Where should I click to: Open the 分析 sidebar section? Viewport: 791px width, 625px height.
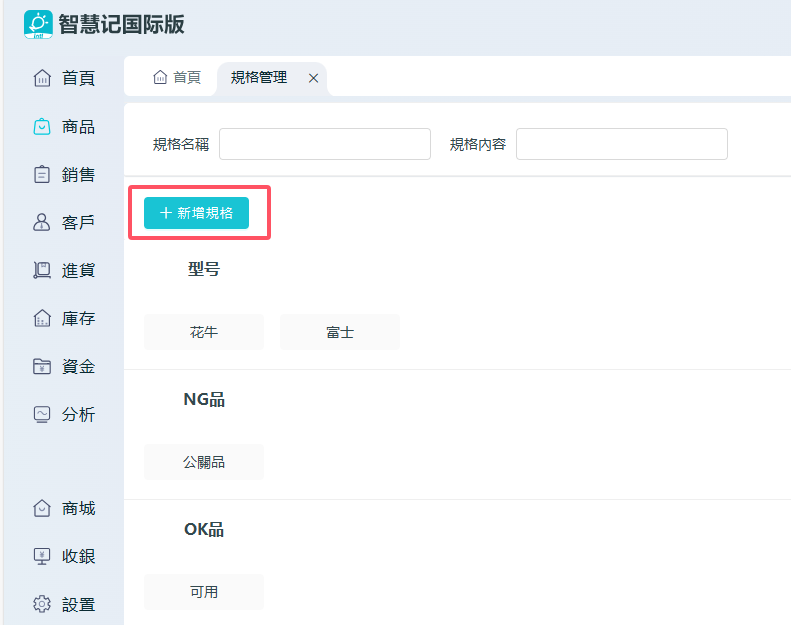pos(64,414)
